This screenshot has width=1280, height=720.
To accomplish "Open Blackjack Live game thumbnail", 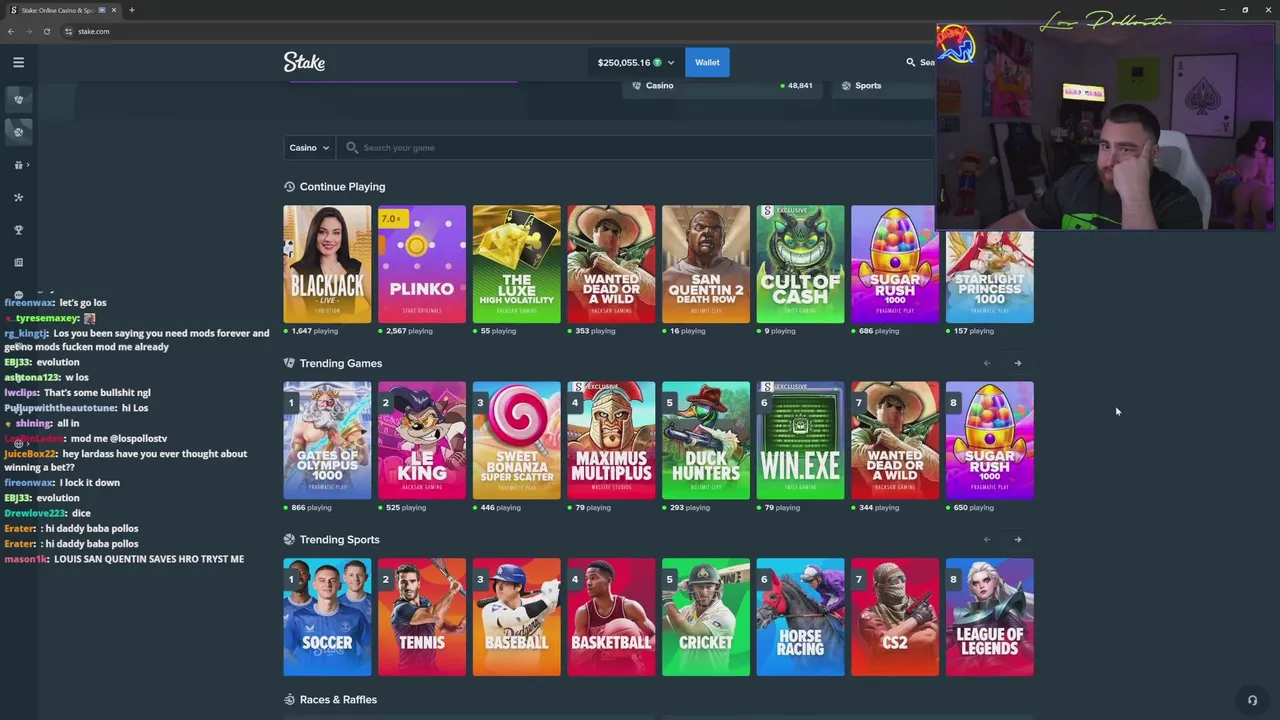I will pos(327,264).
